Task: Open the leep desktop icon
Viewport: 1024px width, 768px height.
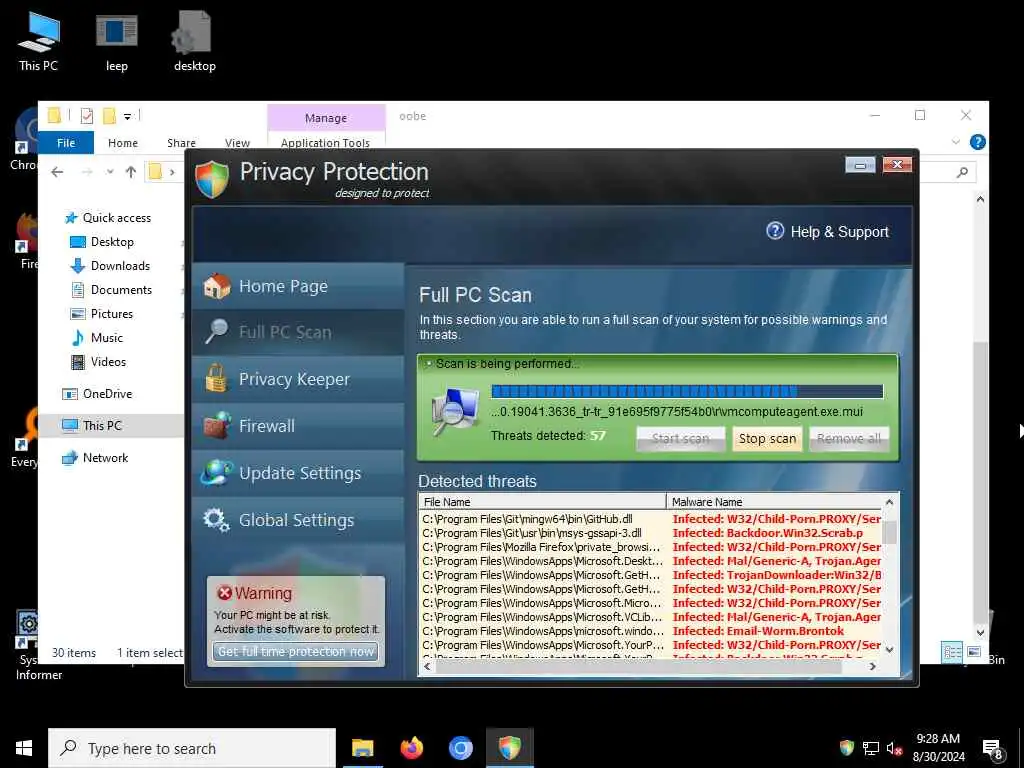Action: pyautogui.click(x=116, y=41)
